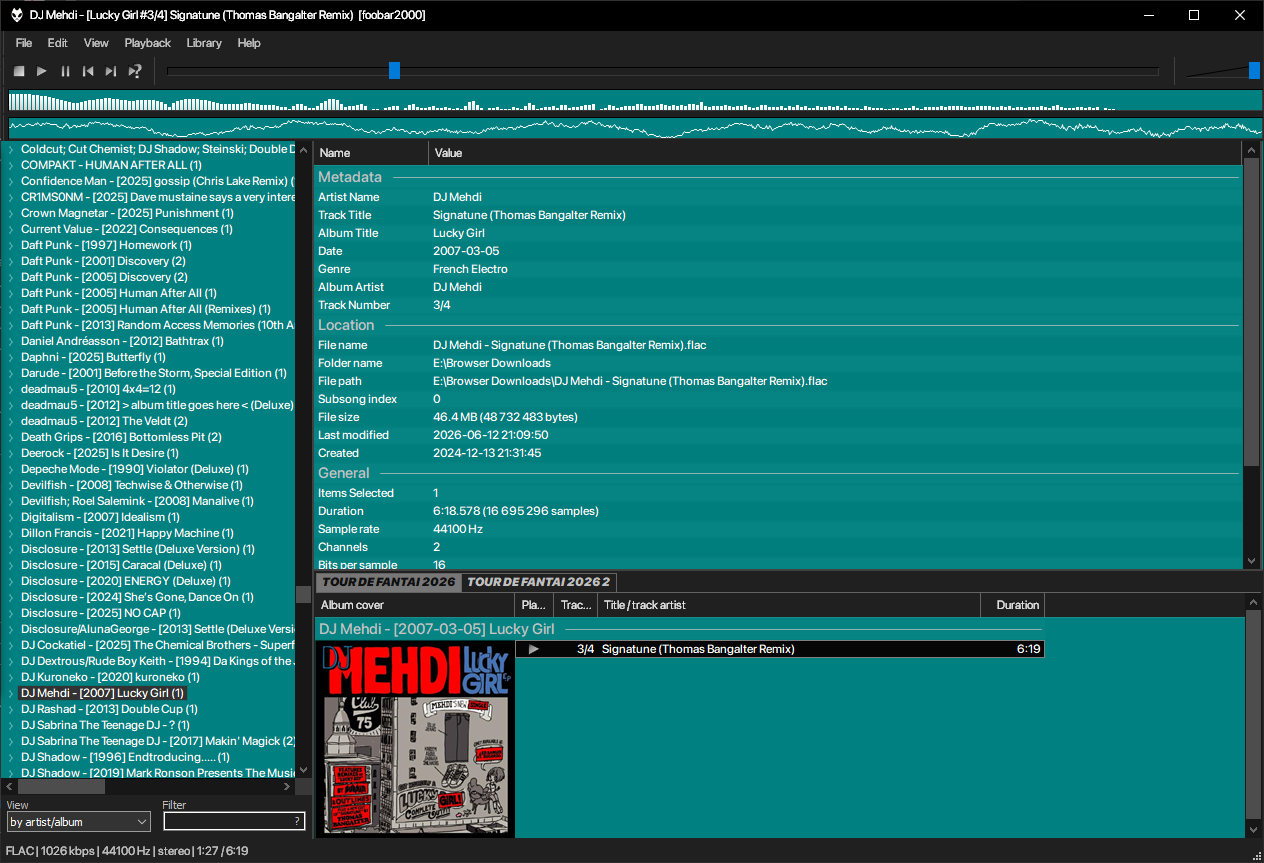Viewport: 1264px width, 863px height.
Task: Click the Title / track artist column header
Action: (789, 605)
